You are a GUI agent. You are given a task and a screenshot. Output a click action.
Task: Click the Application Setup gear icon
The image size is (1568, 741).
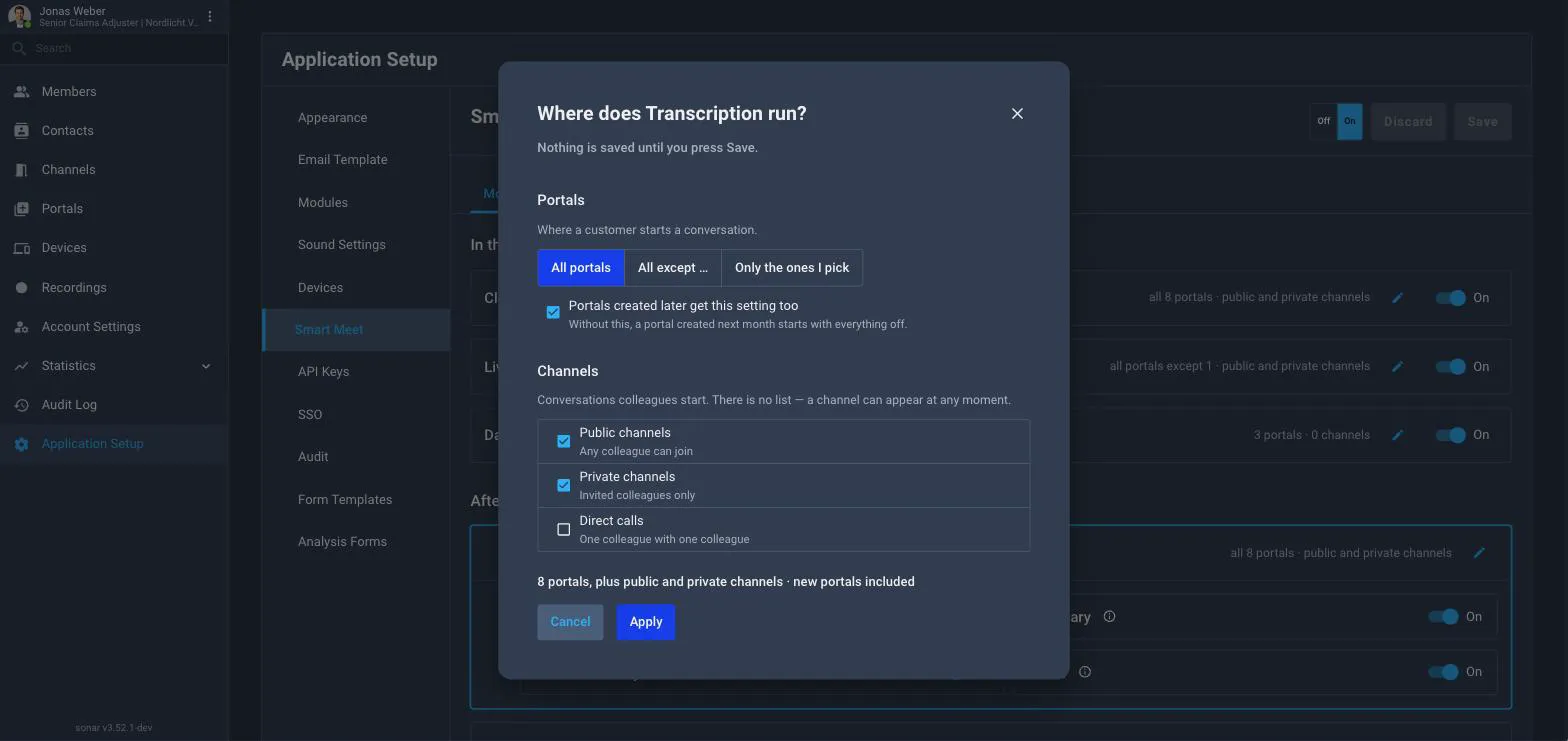pos(21,444)
